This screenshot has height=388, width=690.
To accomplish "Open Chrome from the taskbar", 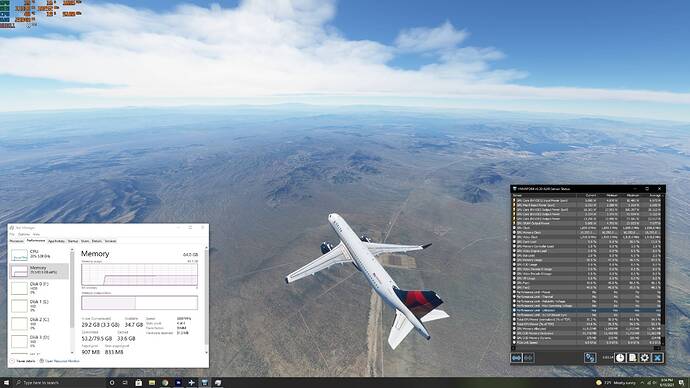I will pyautogui.click(x=165, y=383).
